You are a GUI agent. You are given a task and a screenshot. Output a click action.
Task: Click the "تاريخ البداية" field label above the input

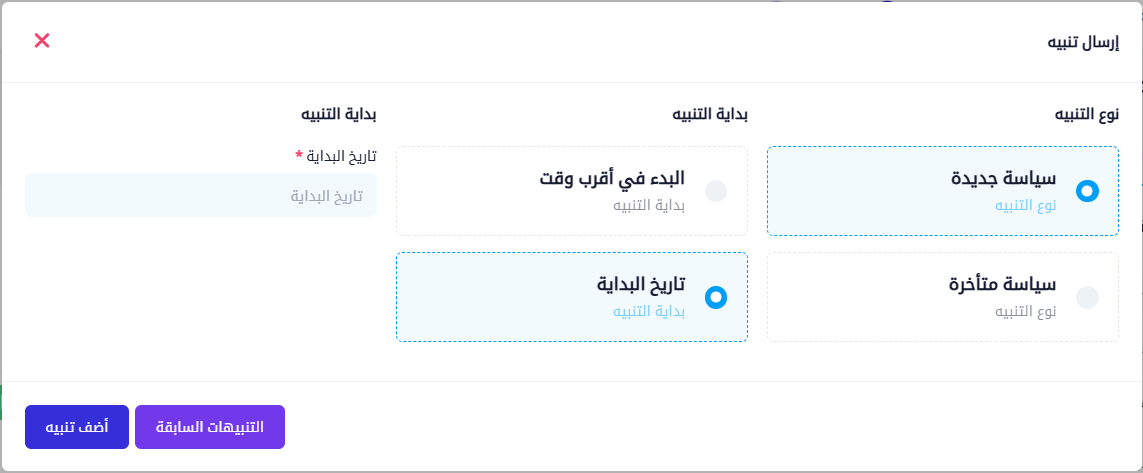(x=341, y=156)
